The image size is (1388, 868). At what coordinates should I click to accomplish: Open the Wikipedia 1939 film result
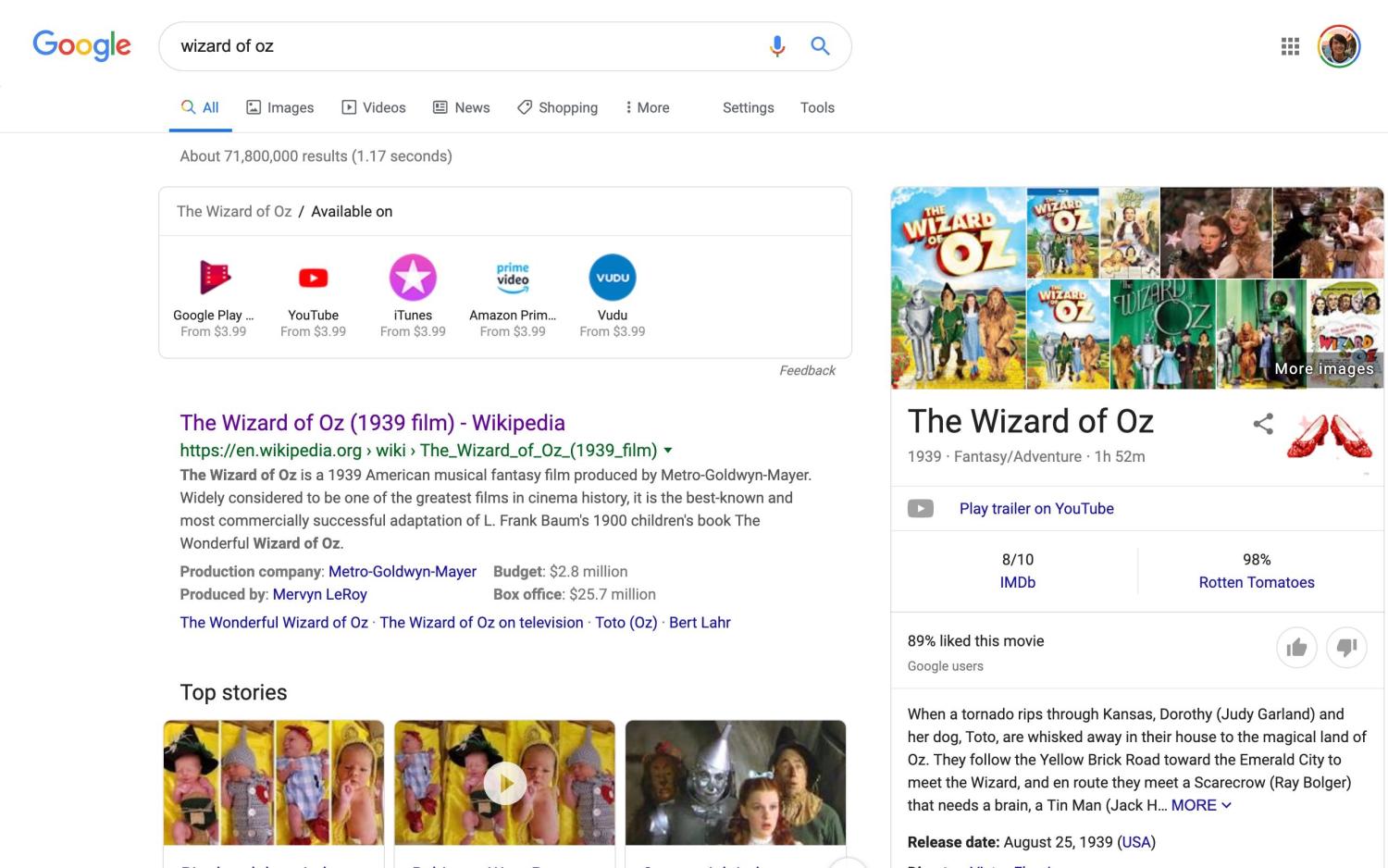click(x=372, y=423)
